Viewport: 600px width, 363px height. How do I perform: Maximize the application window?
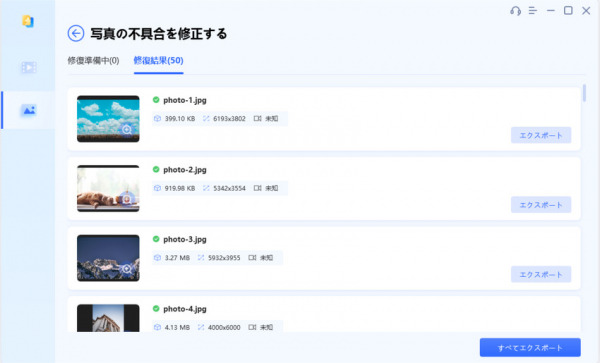(x=568, y=10)
